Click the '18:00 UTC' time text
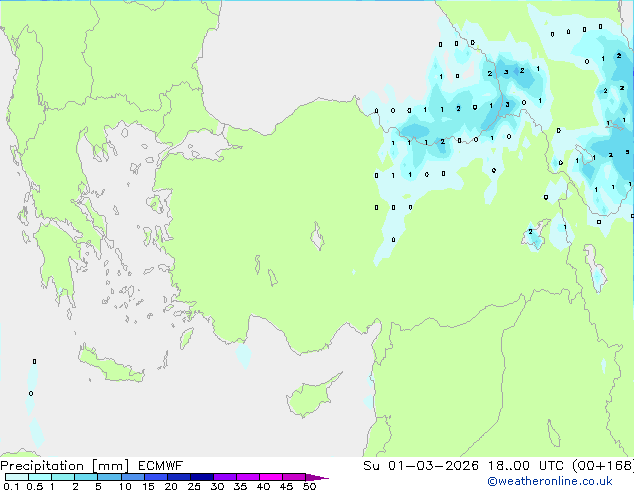Screen dimensions: 634x490 tap(526, 466)
